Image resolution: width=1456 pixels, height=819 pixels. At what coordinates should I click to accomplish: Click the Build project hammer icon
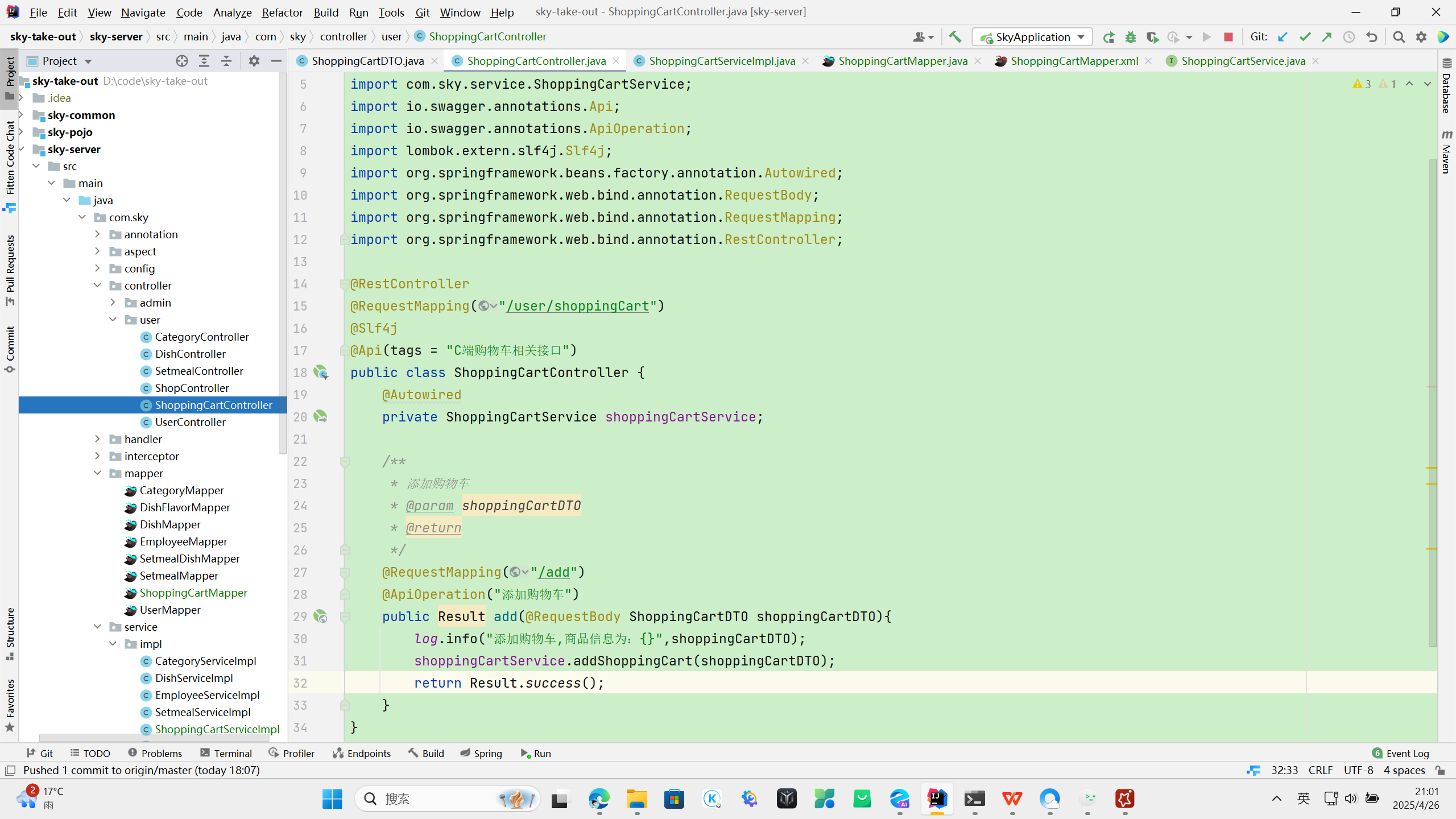955,37
